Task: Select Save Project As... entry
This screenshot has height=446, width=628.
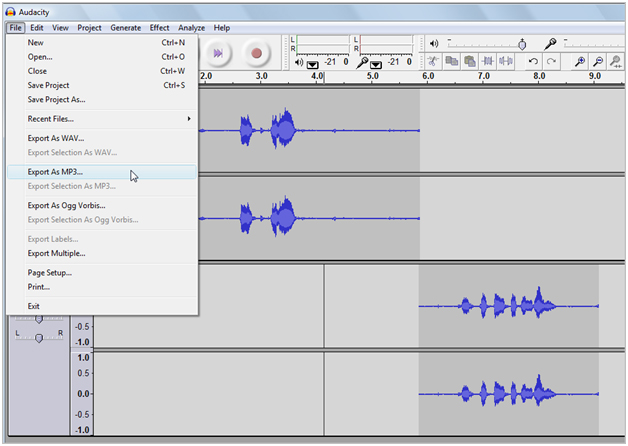Action: point(102,99)
